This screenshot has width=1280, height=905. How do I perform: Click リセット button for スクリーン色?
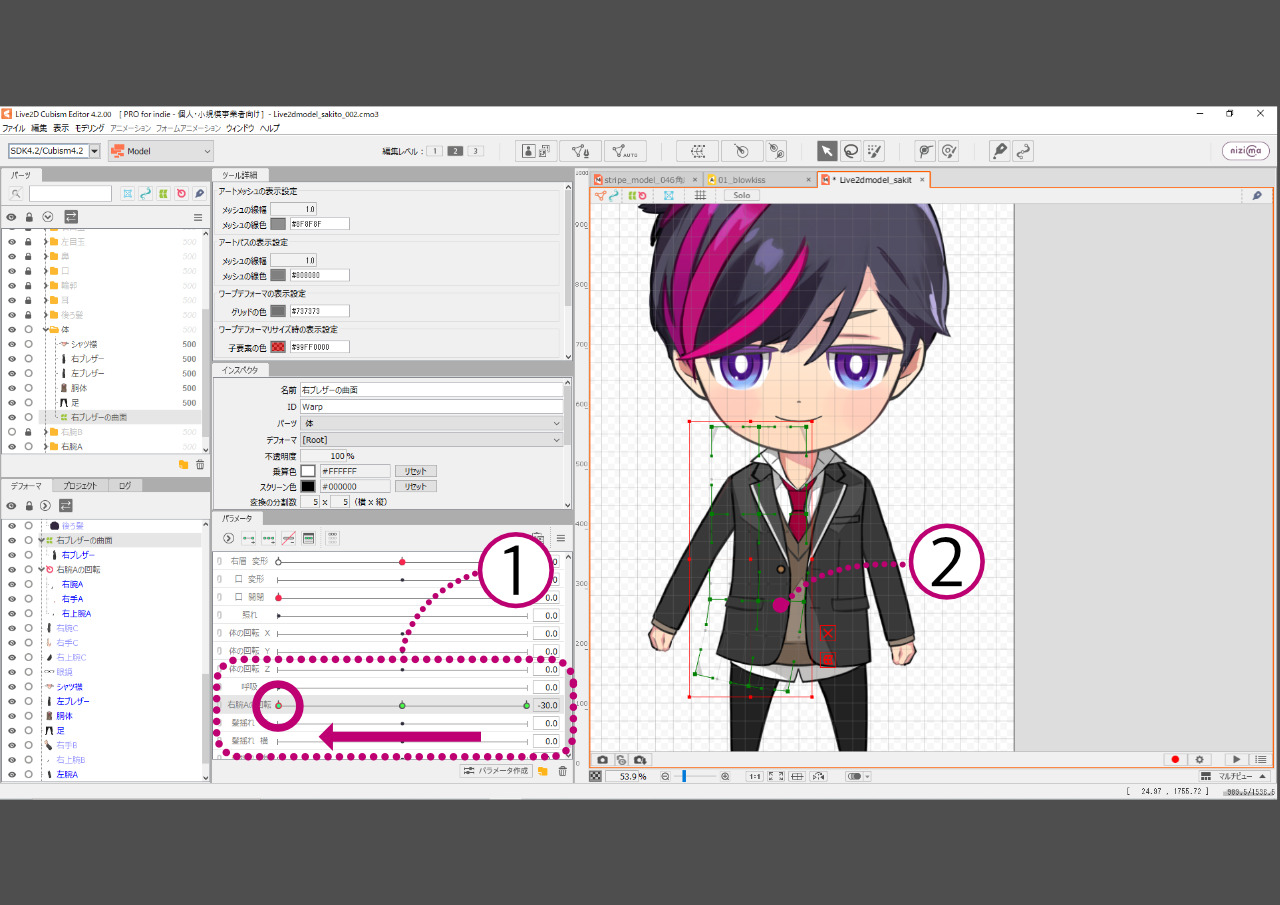(x=416, y=486)
